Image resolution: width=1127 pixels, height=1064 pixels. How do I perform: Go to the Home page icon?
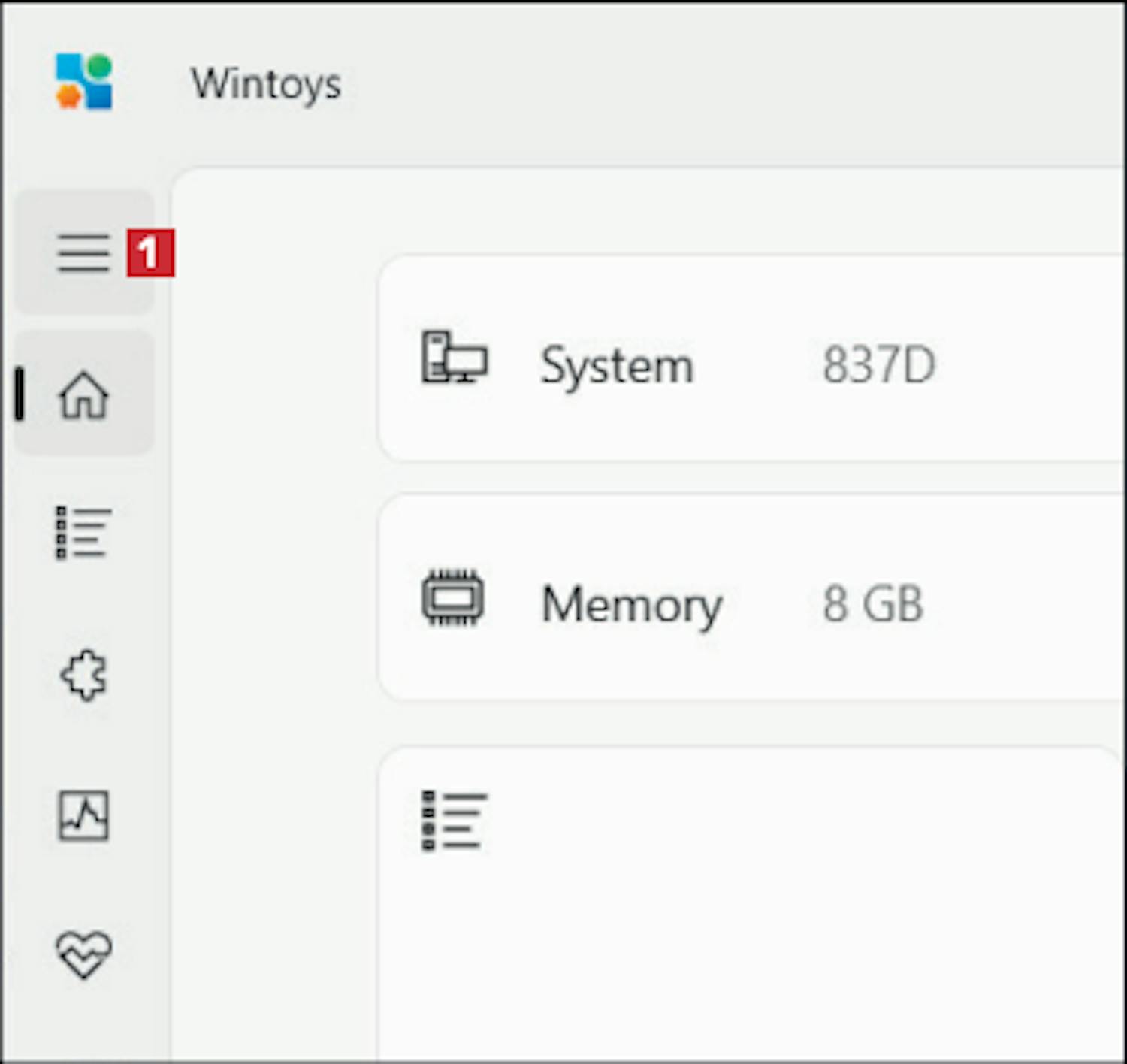[x=83, y=394]
